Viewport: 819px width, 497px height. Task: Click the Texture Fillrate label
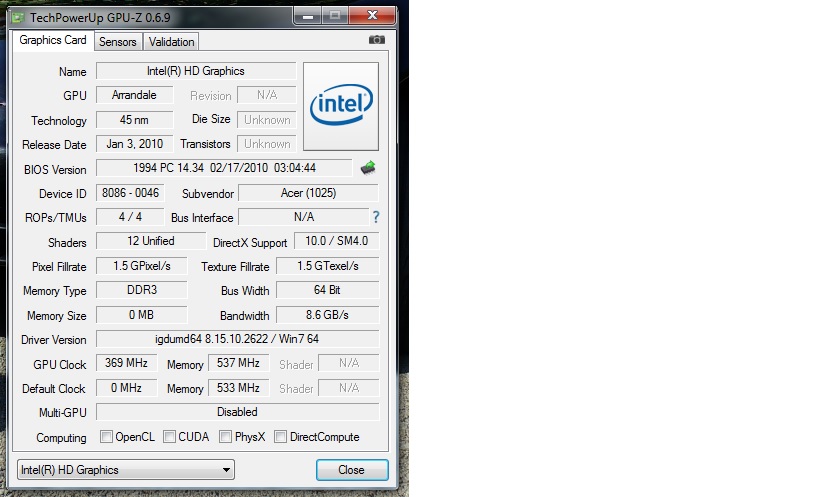pos(236,267)
